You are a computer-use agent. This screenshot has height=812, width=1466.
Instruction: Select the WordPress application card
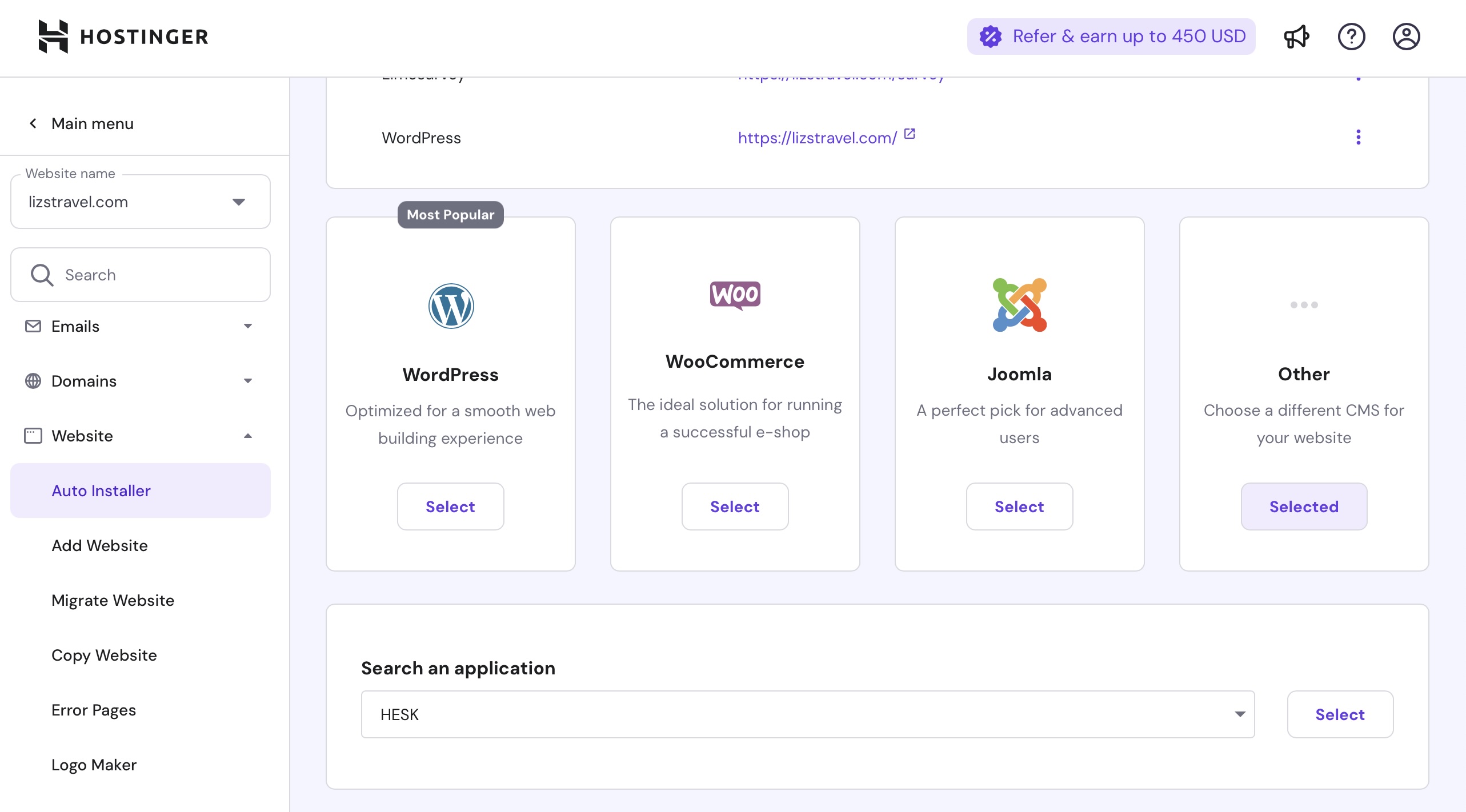click(451, 507)
